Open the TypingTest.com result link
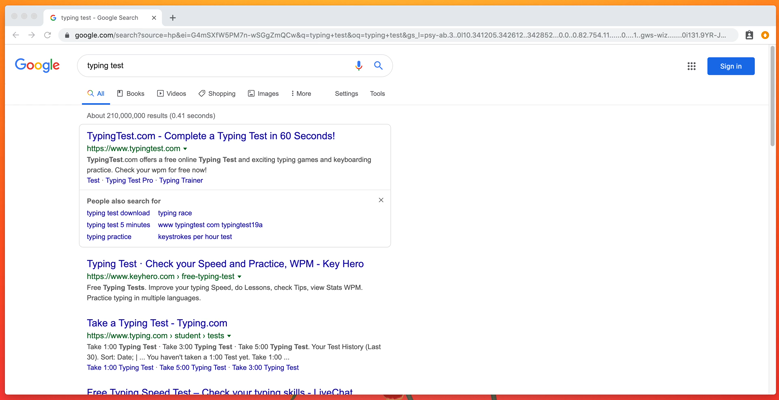Viewport: 779px width, 400px height. pyautogui.click(x=210, y=136)
